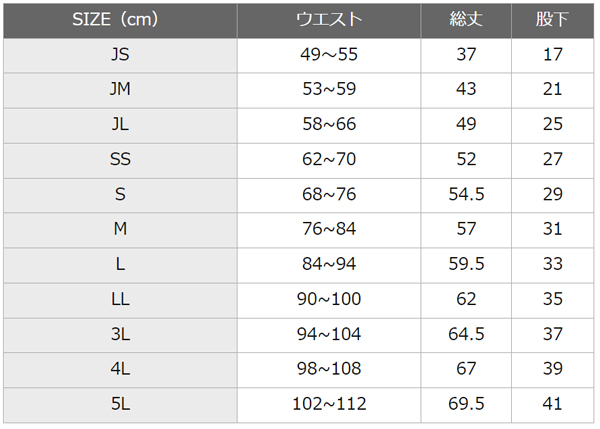This screenshot has height=429, width=600.
Task: Select the LL size row label
Action: (x=120, y=300)
